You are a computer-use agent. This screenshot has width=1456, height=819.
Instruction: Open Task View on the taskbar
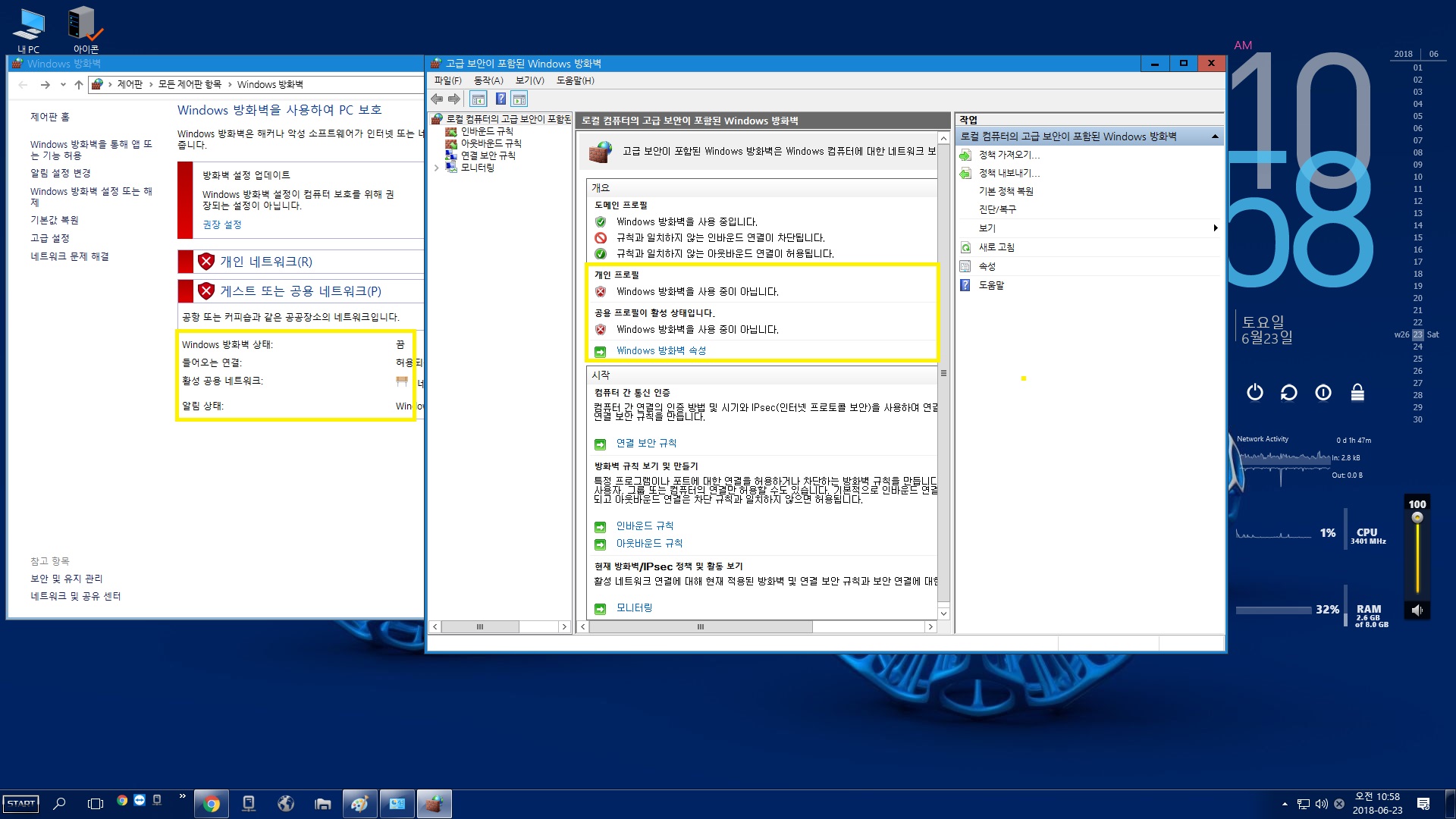coord(96,804)
